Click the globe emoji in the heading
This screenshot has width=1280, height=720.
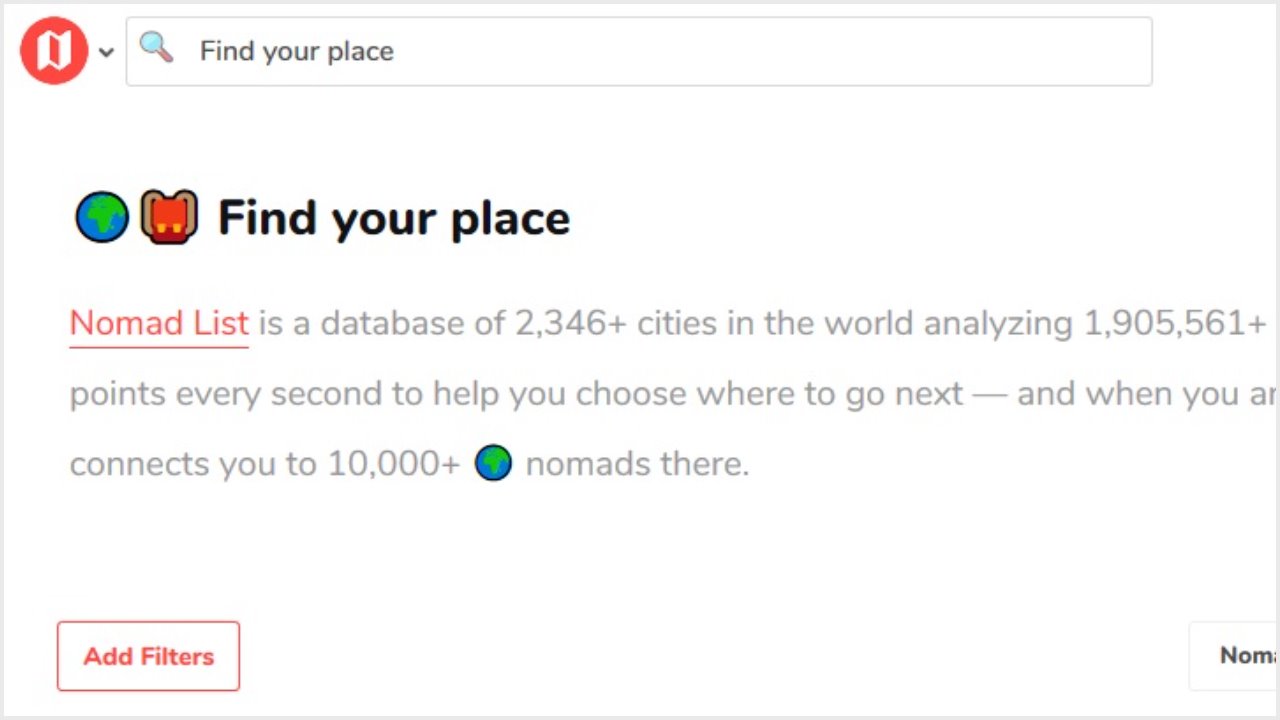(x=102, y=217)
